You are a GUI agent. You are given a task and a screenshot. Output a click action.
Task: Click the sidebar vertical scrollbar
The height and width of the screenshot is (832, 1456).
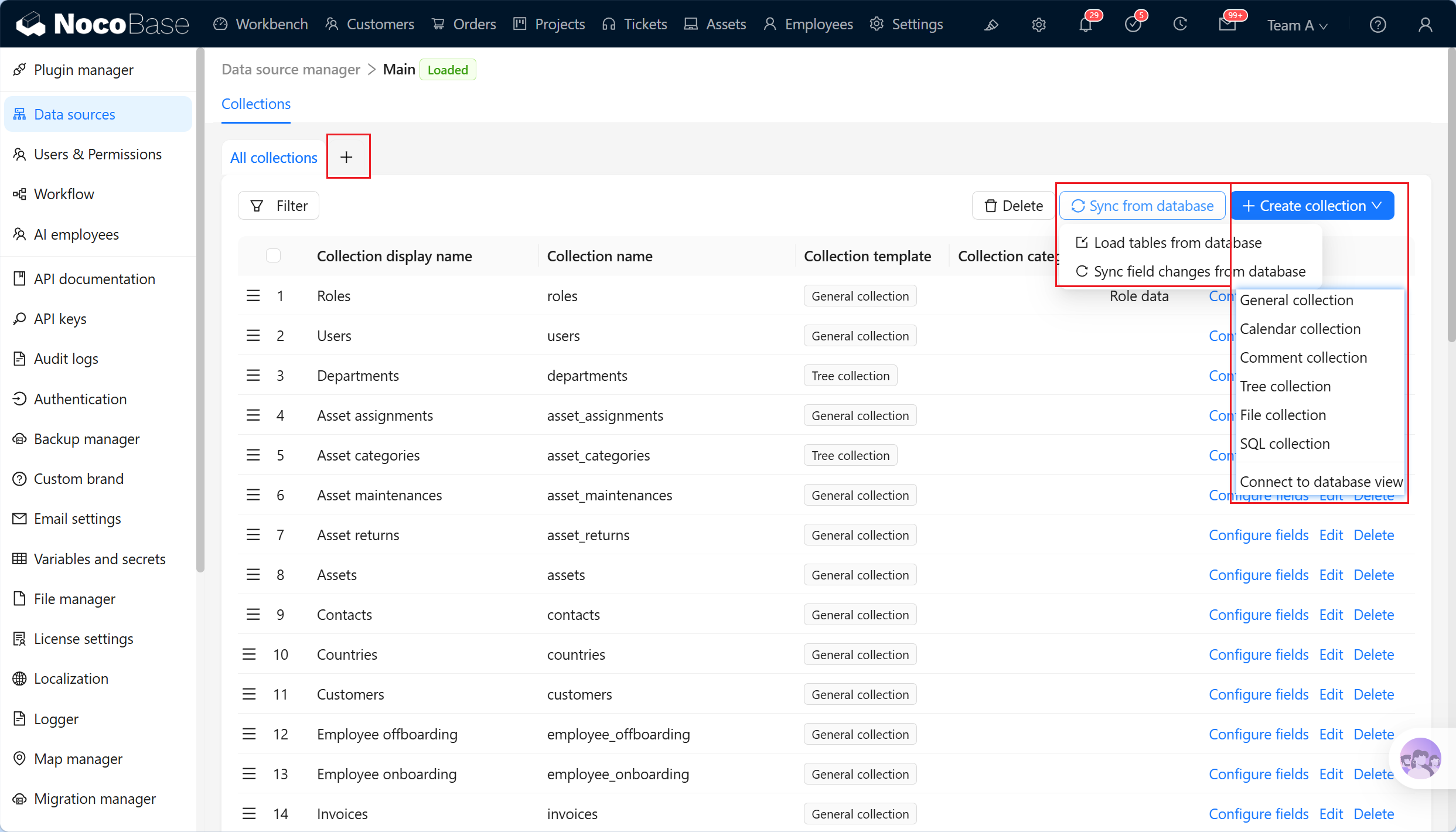tap(200, 311)
